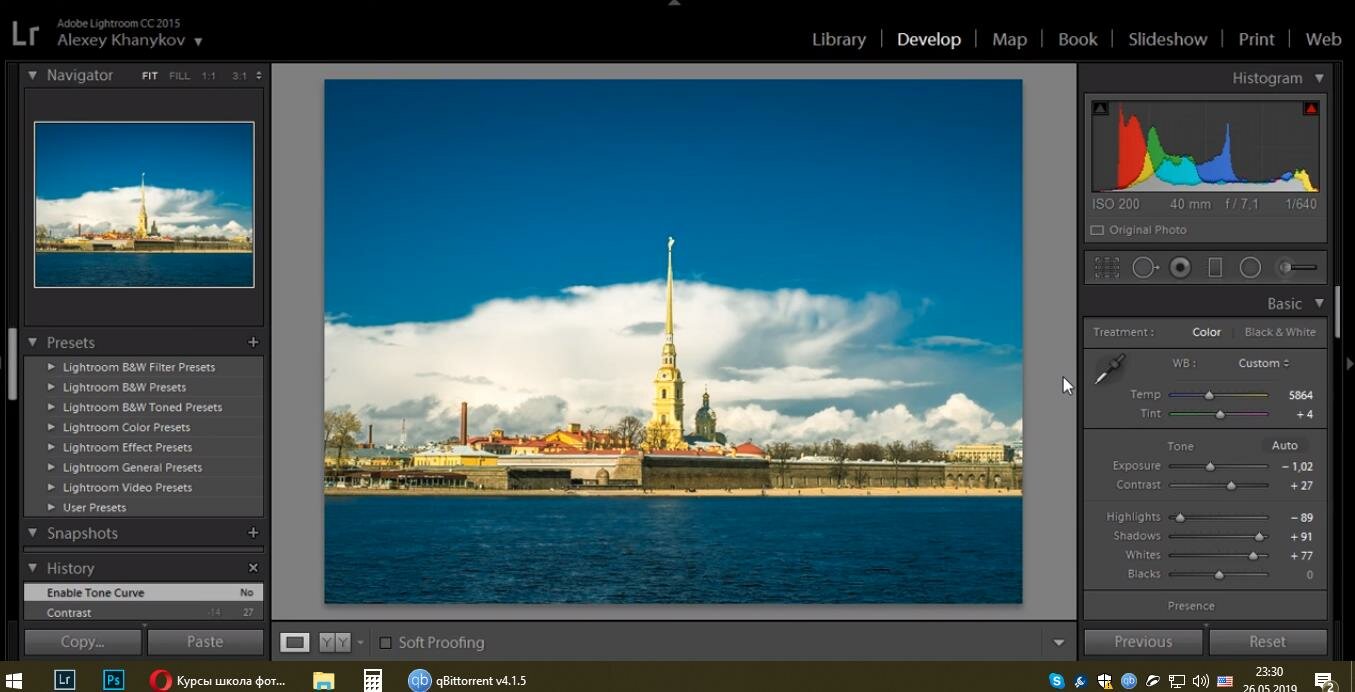Toggle shadow clipping indicator in histogram
The height and width of the screenshot is (692, 1355).
1100,108
